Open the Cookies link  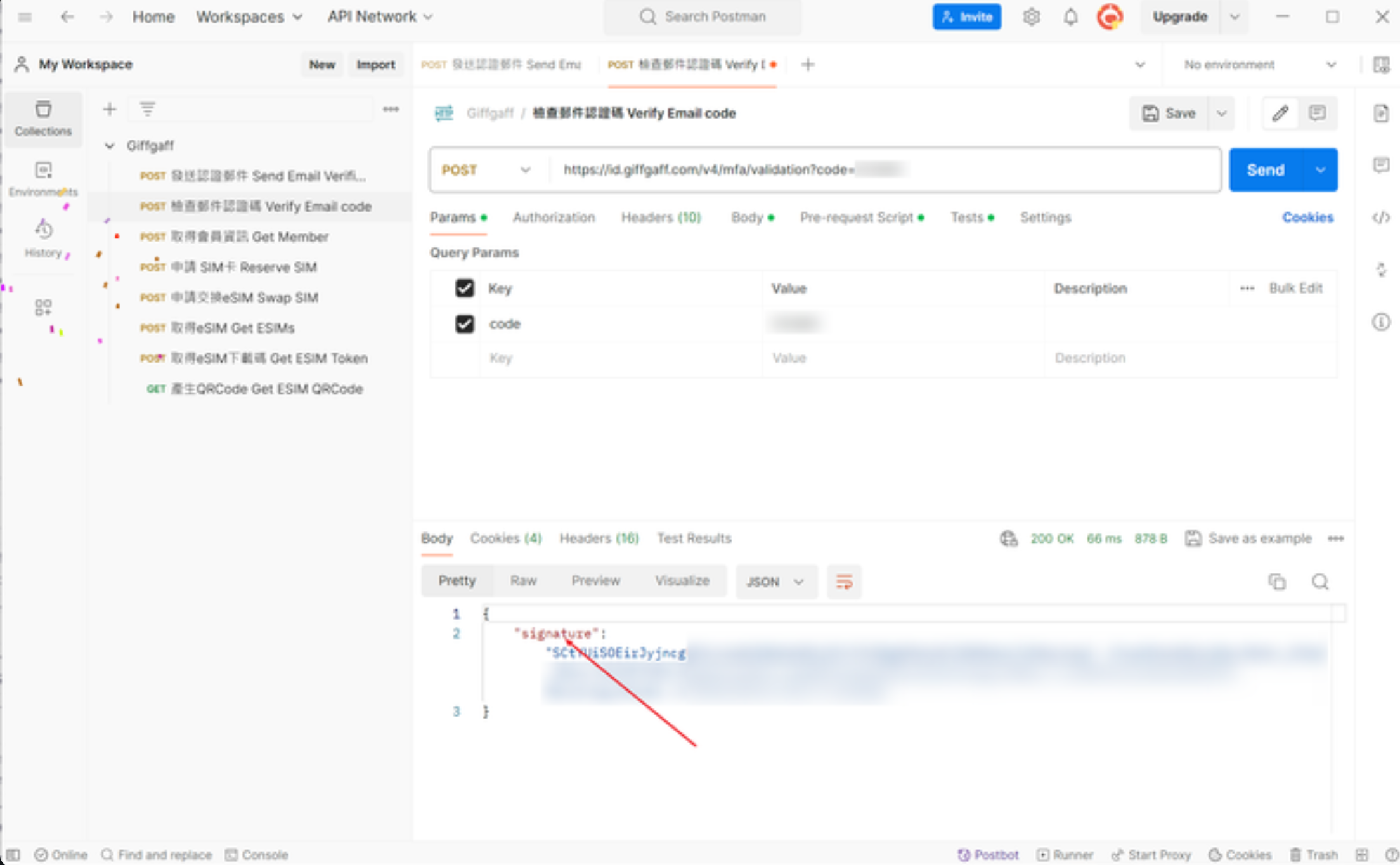click(x=1307, y=218)
